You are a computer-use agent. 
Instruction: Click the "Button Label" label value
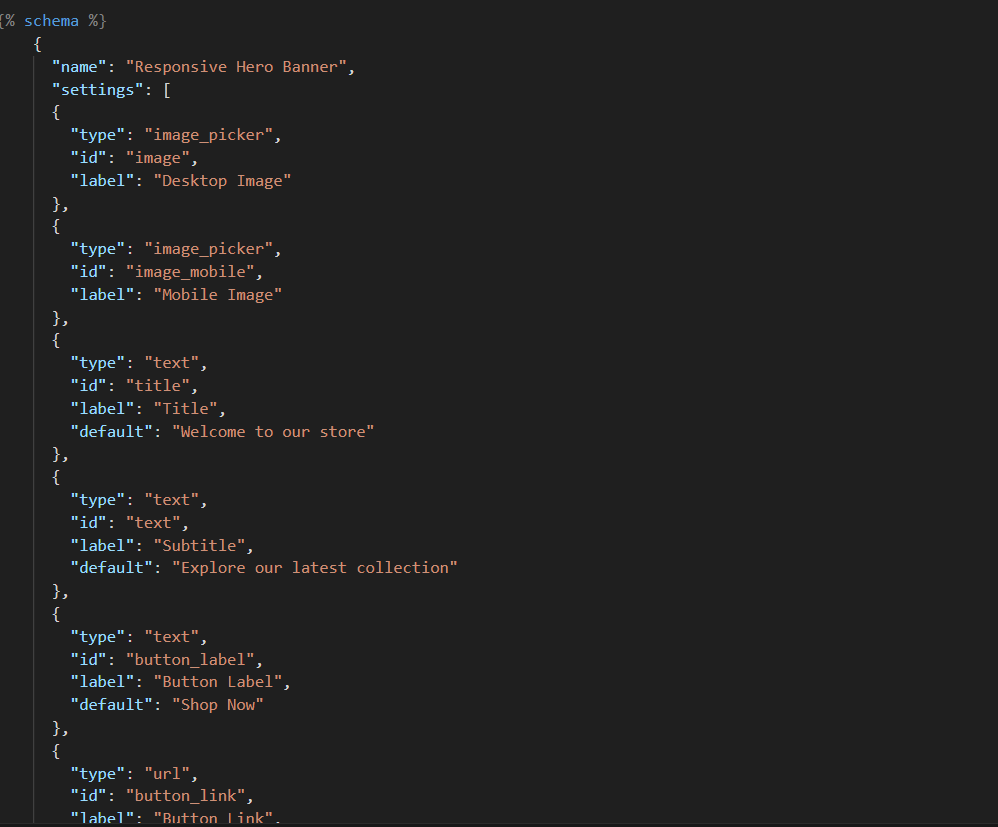point(218,682)
